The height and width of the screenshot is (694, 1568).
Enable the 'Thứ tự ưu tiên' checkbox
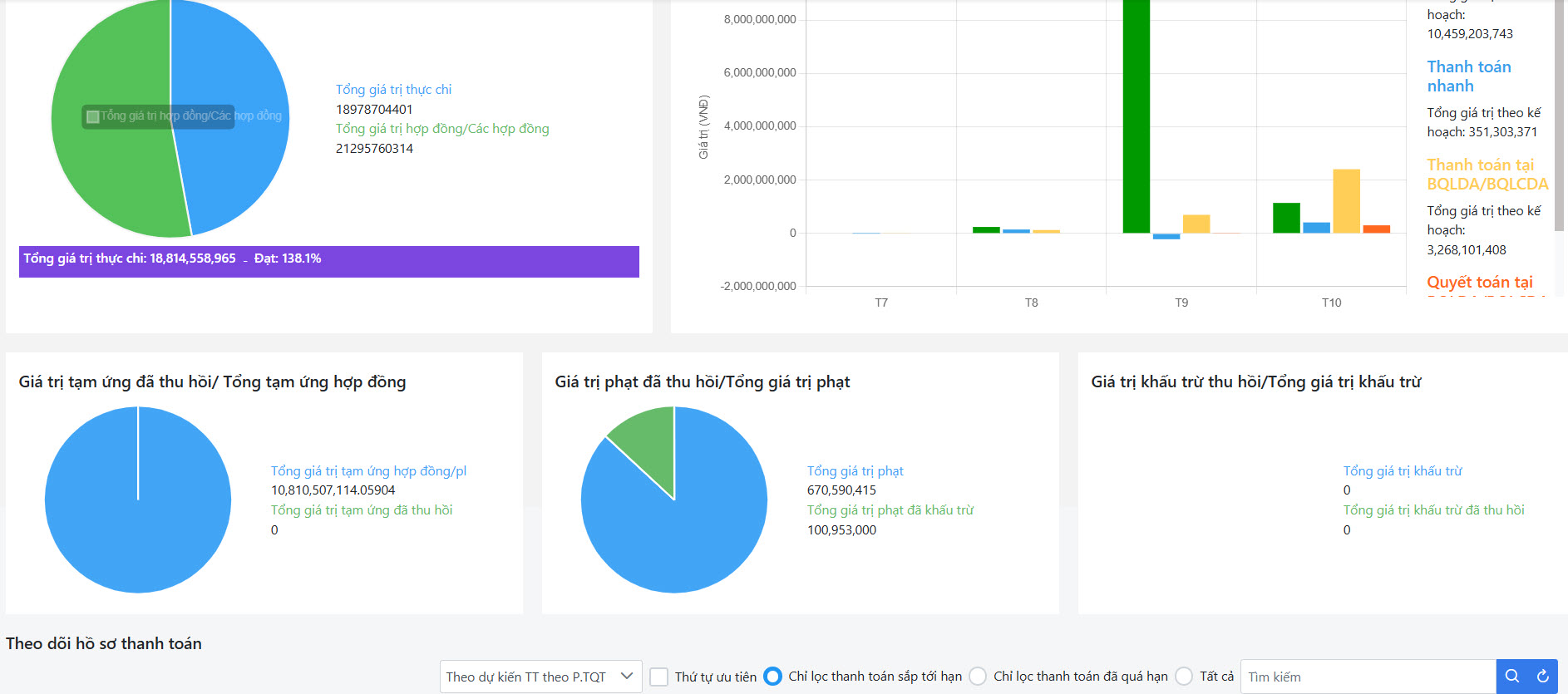(659, 677)
